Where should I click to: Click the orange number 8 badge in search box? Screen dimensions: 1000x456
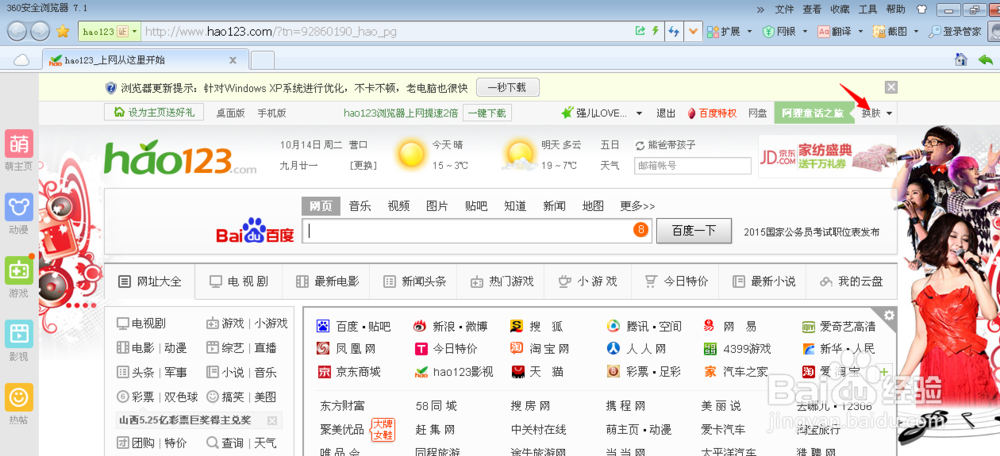640,230
